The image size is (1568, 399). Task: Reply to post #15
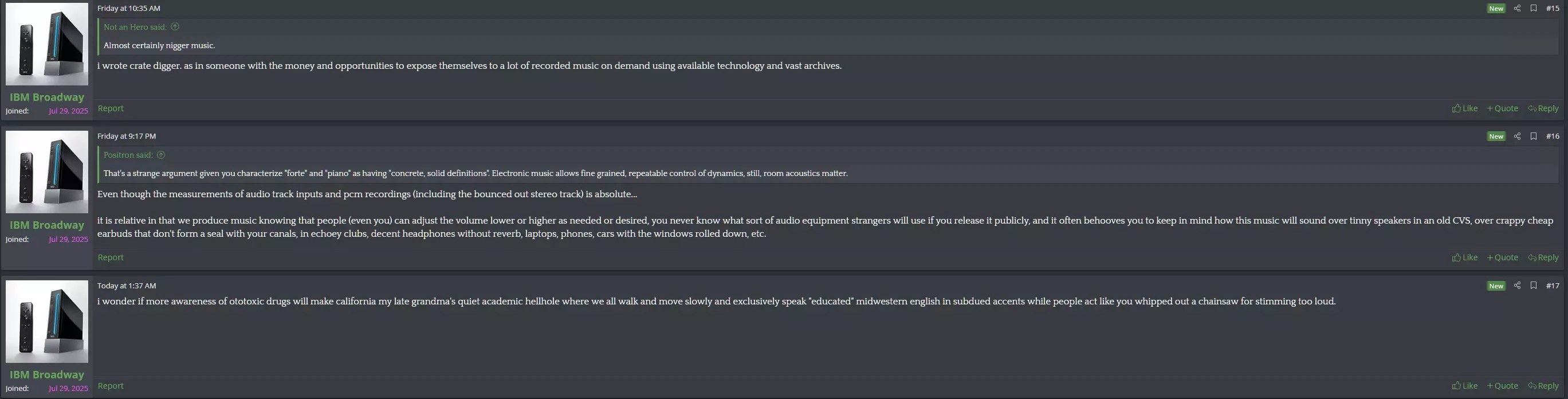(1543, 108)
